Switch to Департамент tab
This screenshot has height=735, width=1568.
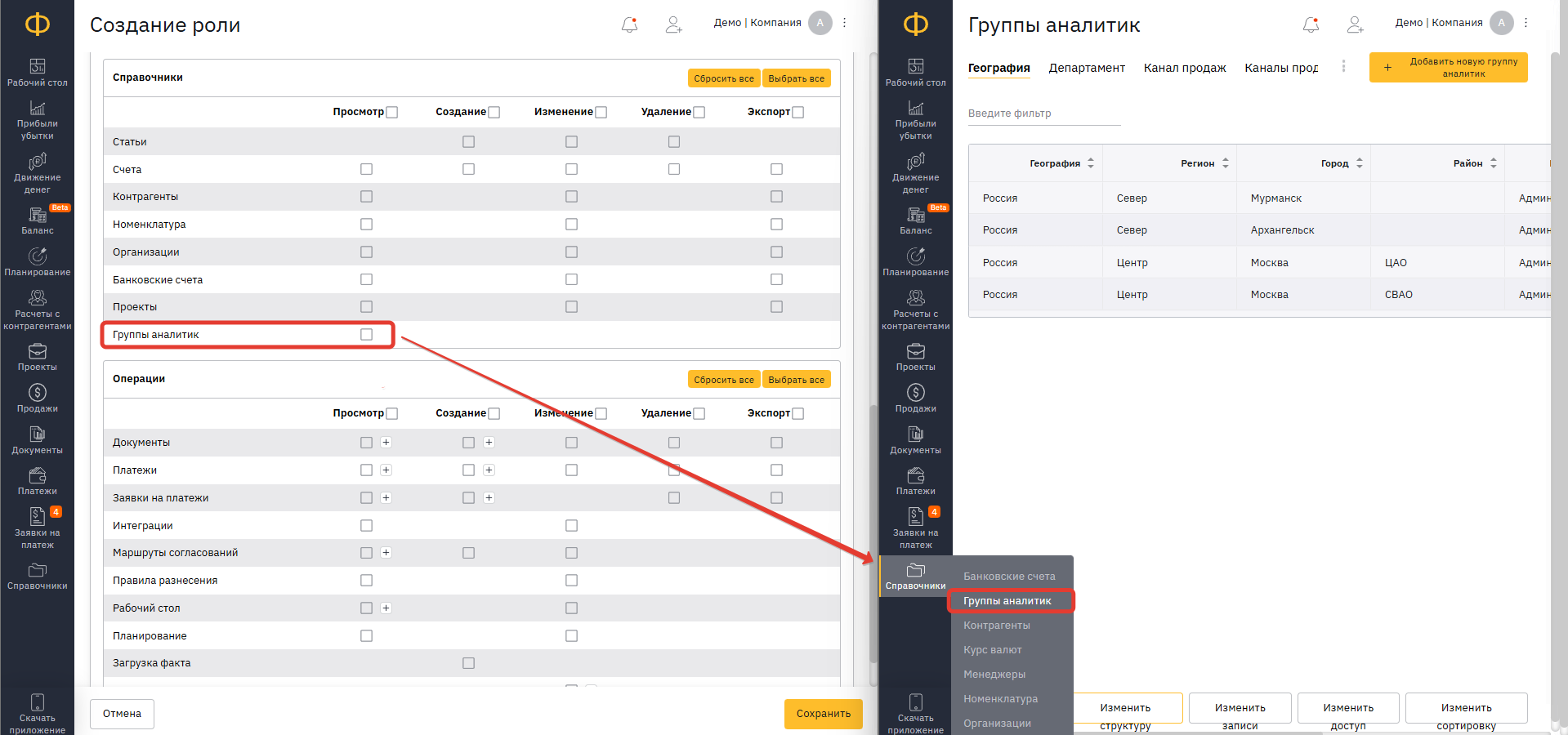1087,68
